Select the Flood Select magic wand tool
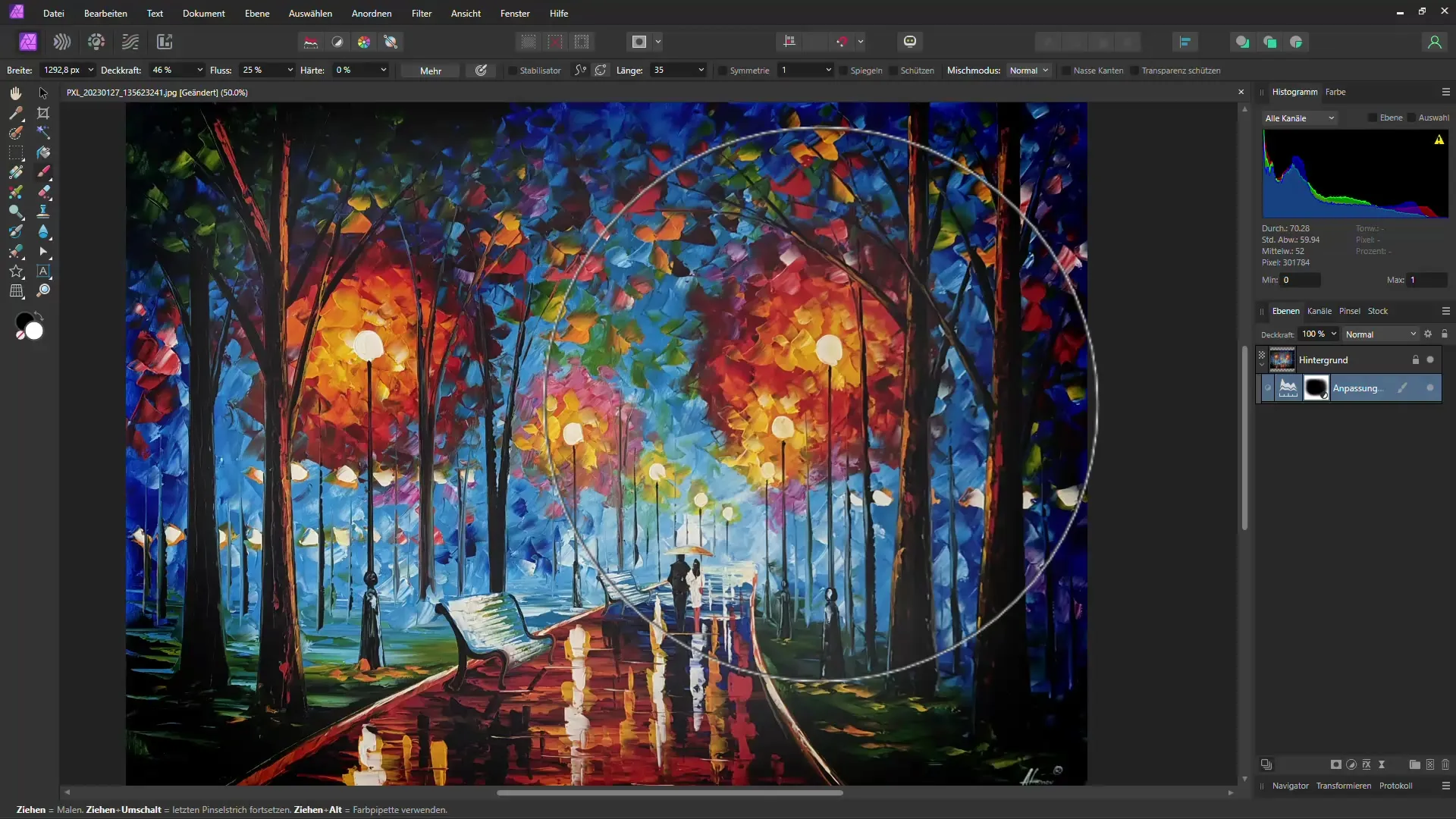Viewport: 1456px width, 819px height. (x=43, y=133)
